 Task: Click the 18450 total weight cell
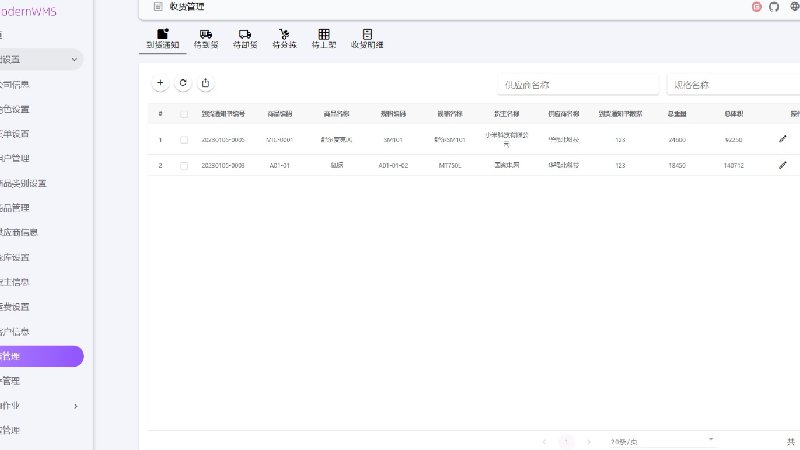pos(677,165)
